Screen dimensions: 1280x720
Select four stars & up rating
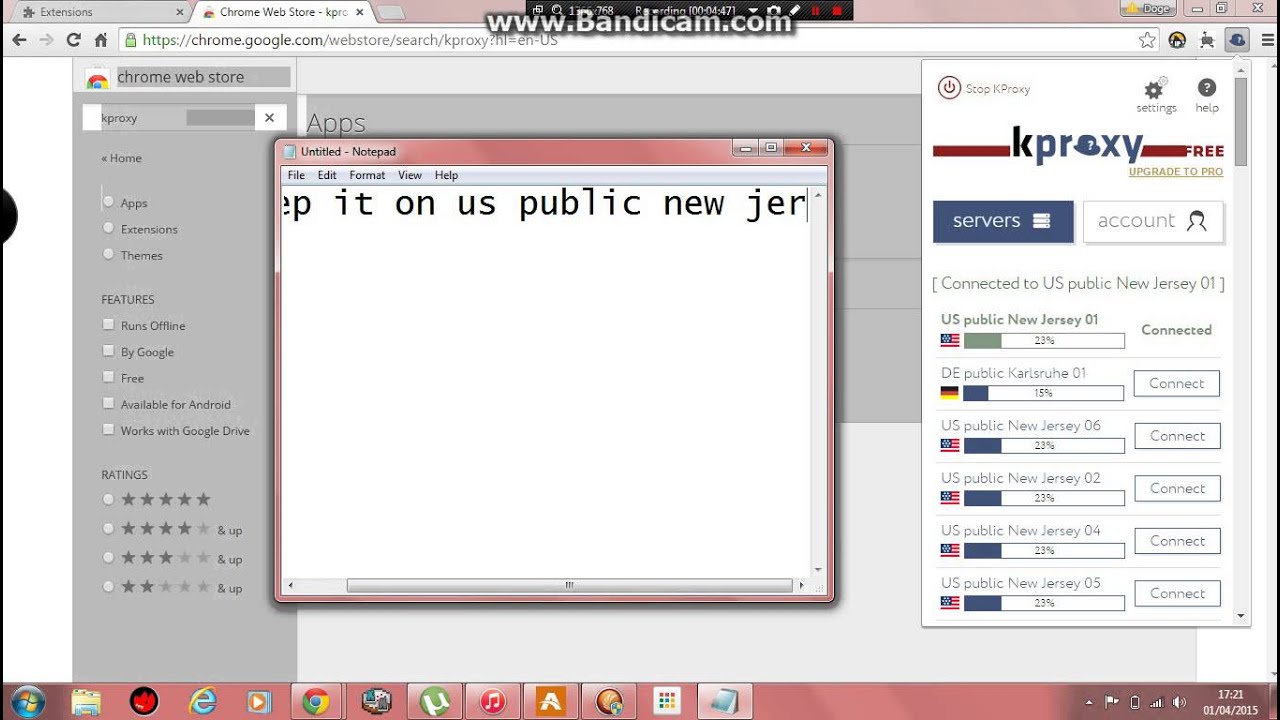(108, 528)
